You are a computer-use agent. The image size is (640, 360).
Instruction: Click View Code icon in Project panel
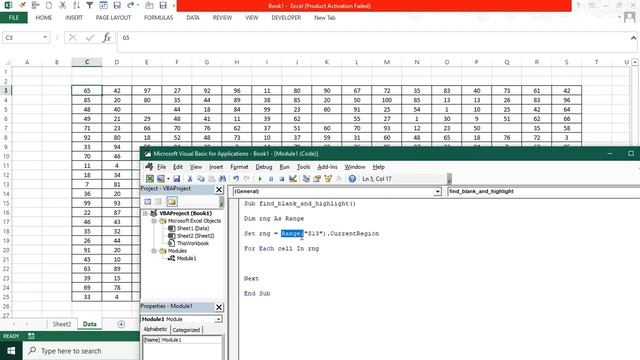tap(148, 202)
